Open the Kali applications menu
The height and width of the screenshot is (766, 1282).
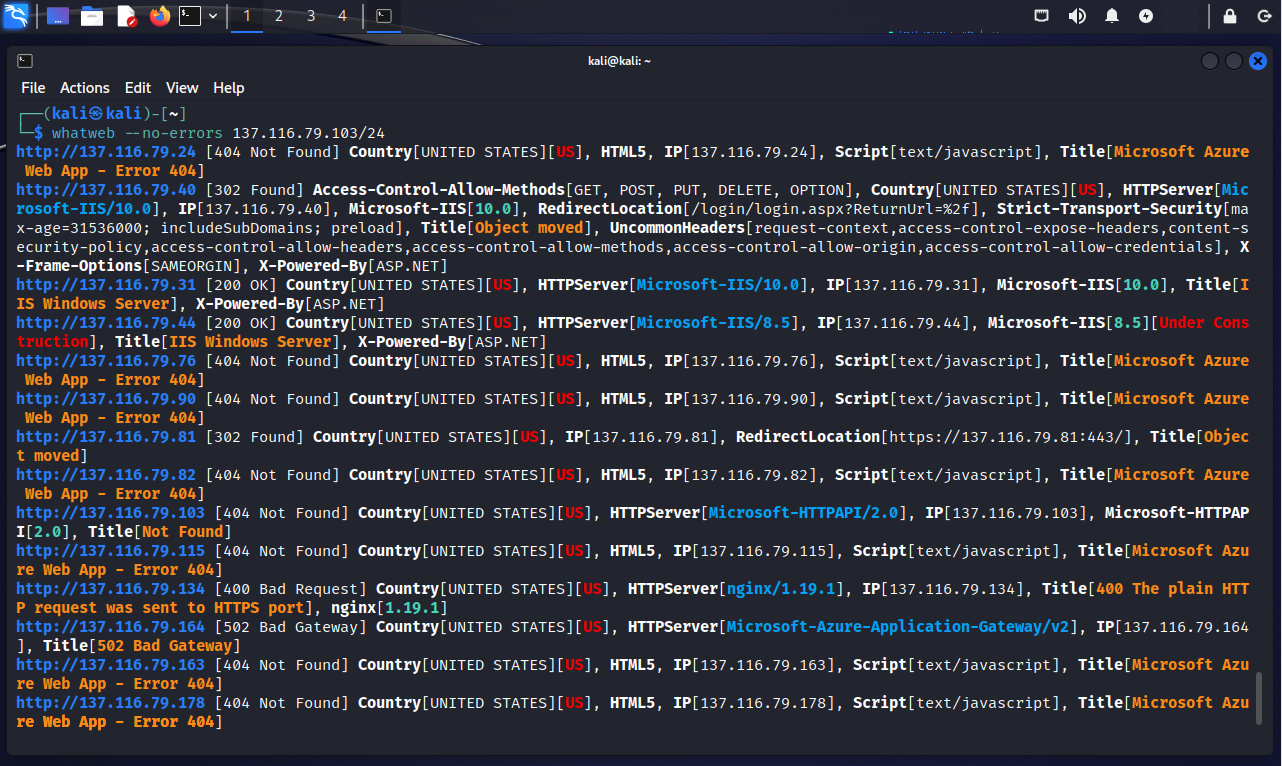15,16
